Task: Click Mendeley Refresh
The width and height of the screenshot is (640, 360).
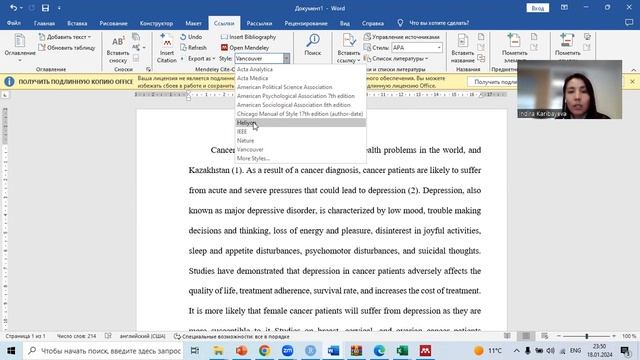Action: point(193,47)
